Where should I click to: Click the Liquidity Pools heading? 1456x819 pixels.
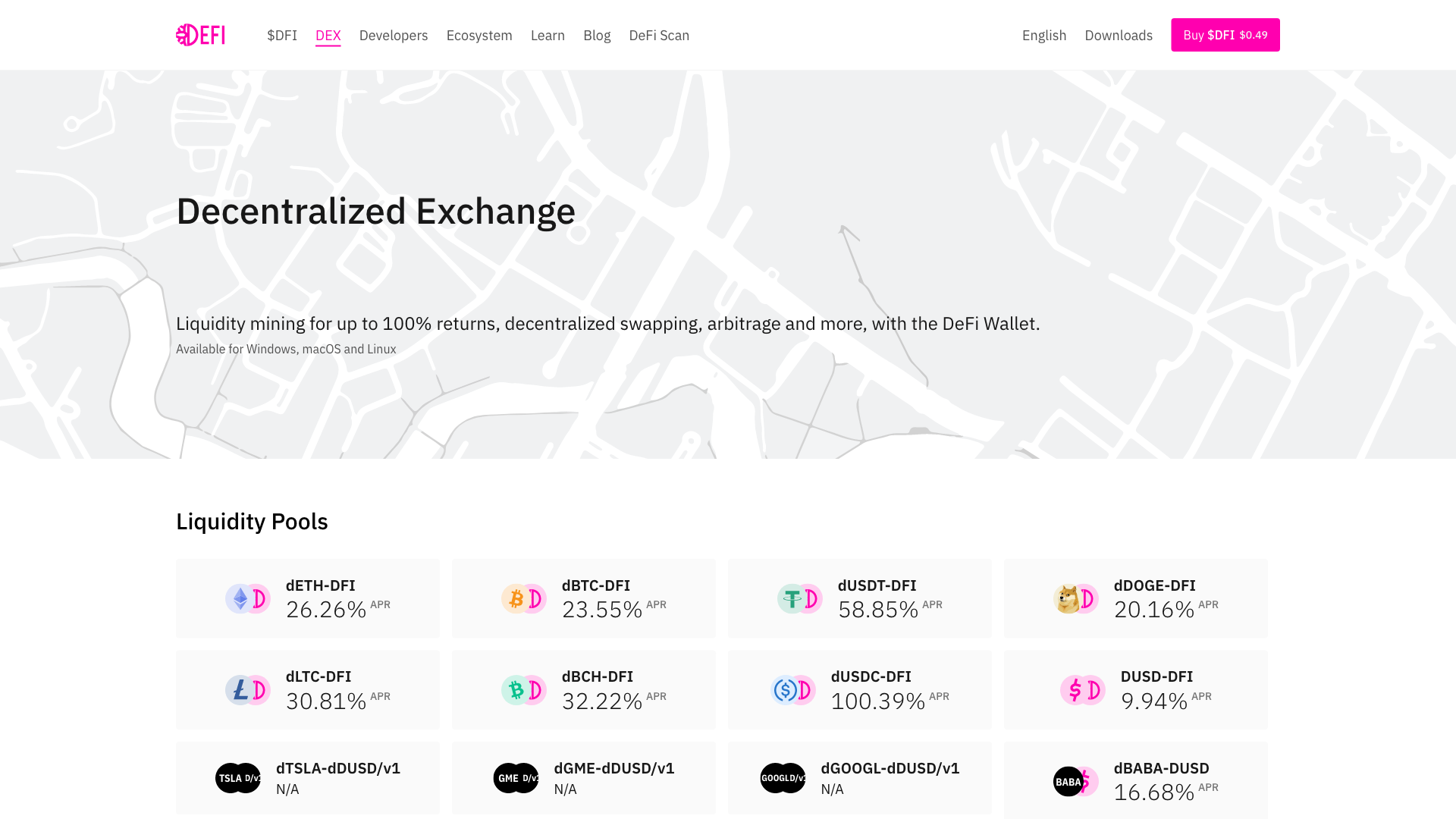click(252, 522)
